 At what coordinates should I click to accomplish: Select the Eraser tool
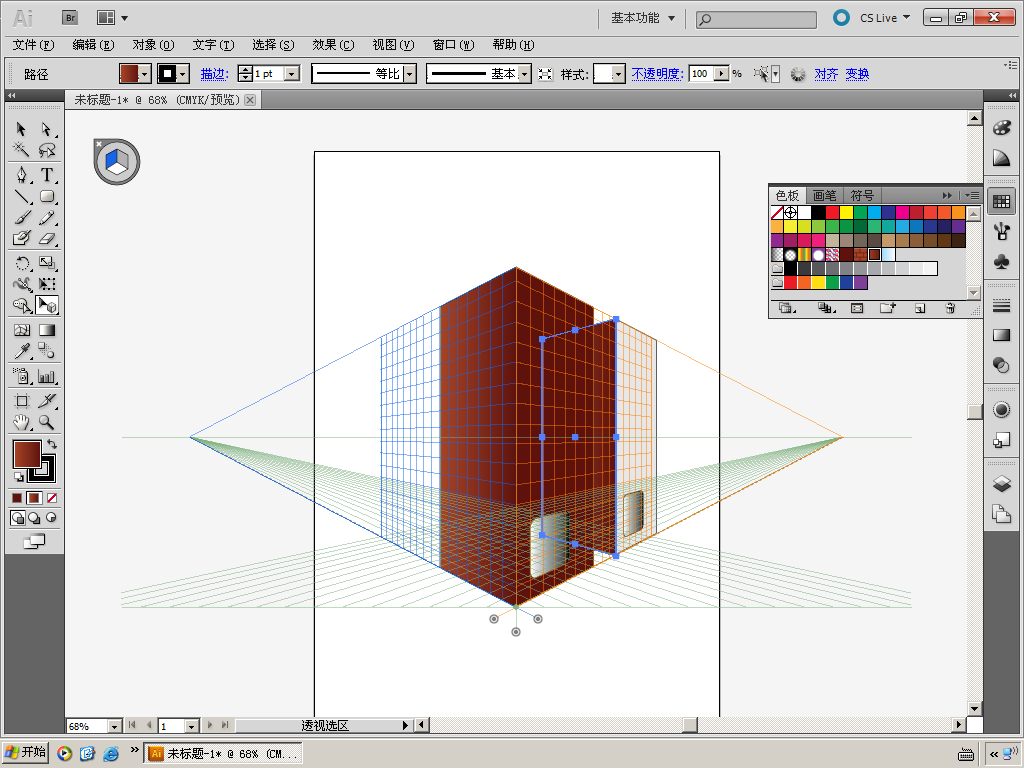click(46, 238)
